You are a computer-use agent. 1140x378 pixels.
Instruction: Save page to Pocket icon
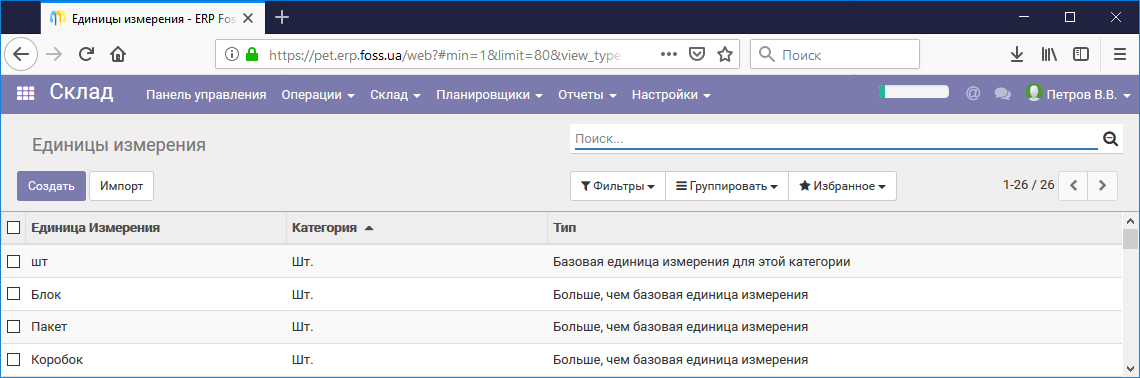pyautogui.click(x=697, y=54)
